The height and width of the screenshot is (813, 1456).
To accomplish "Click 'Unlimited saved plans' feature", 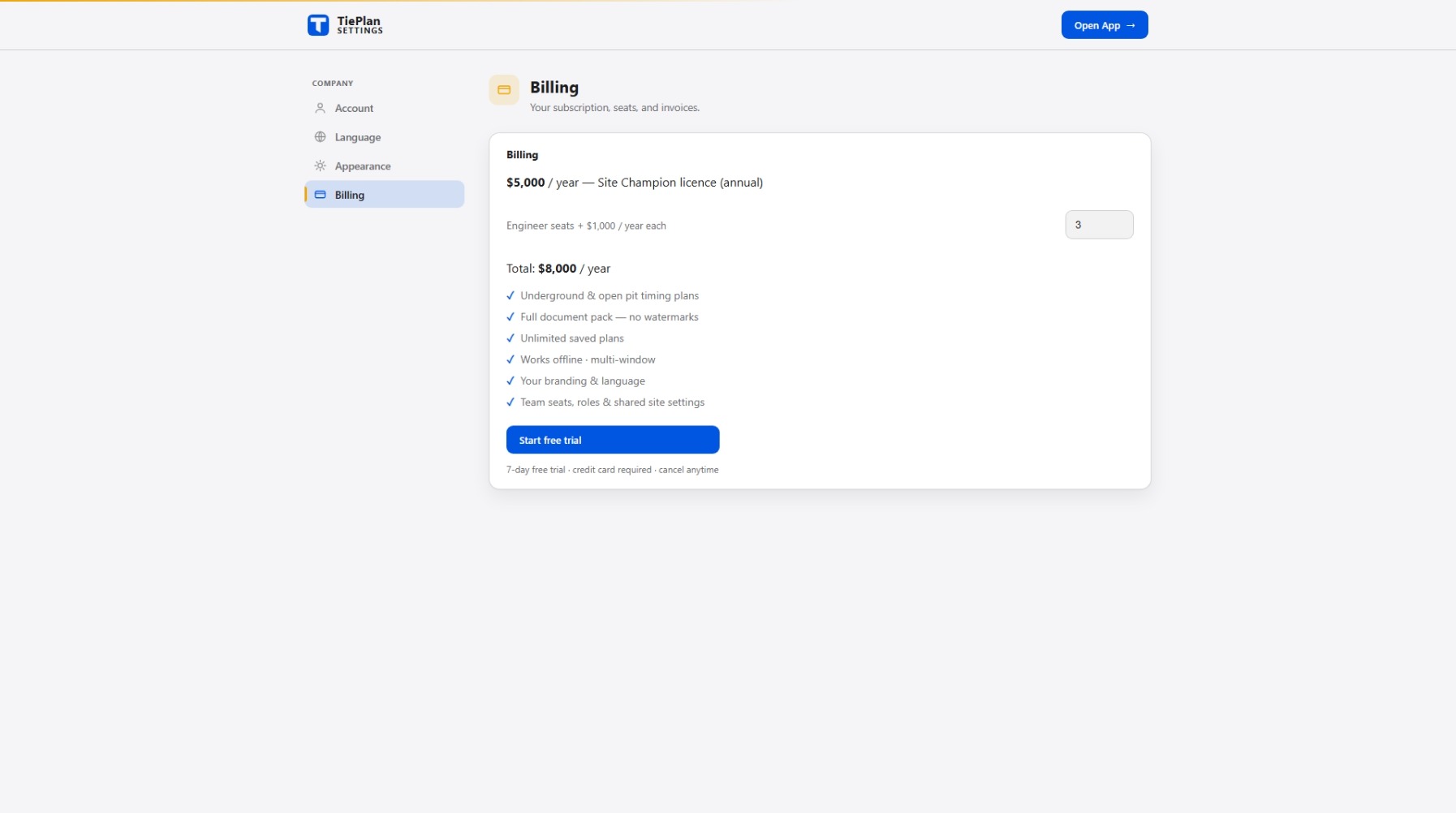I will click(572, 338).
